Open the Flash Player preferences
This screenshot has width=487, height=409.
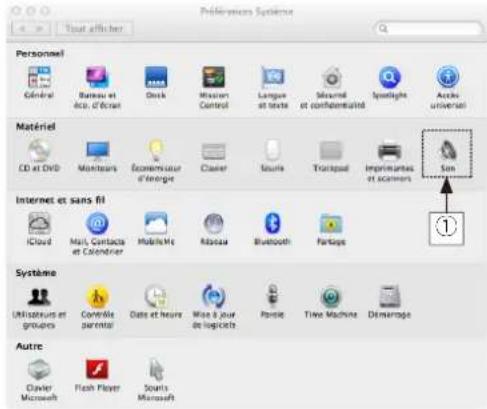[x=97, y=375]
